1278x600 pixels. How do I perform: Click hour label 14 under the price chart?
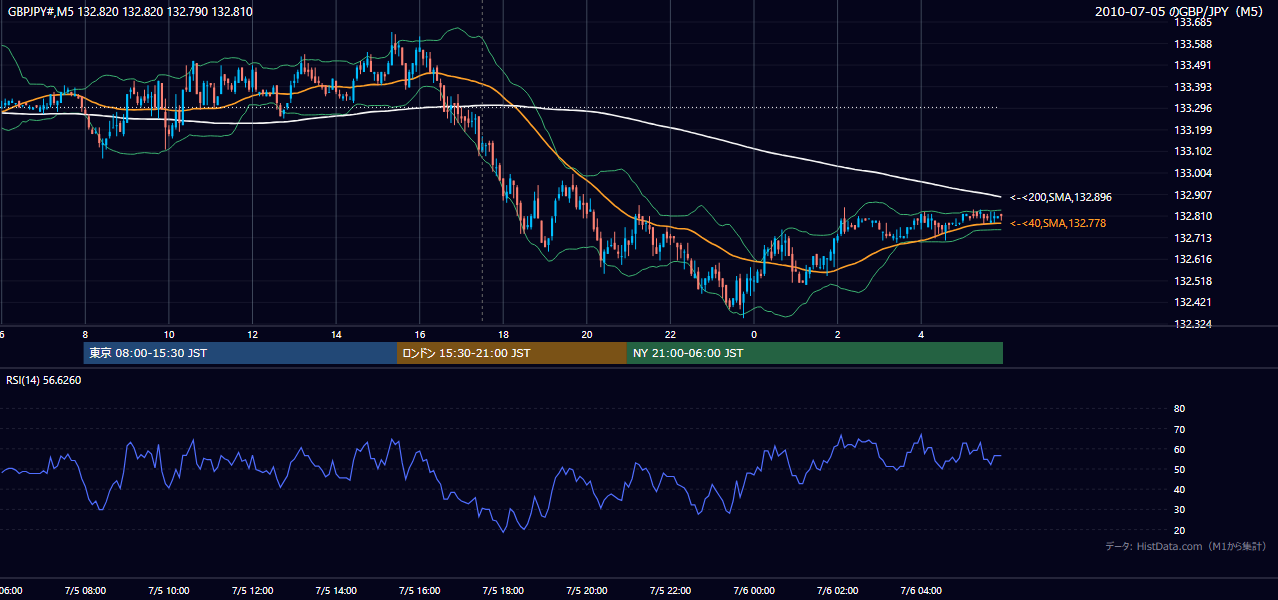336,335
